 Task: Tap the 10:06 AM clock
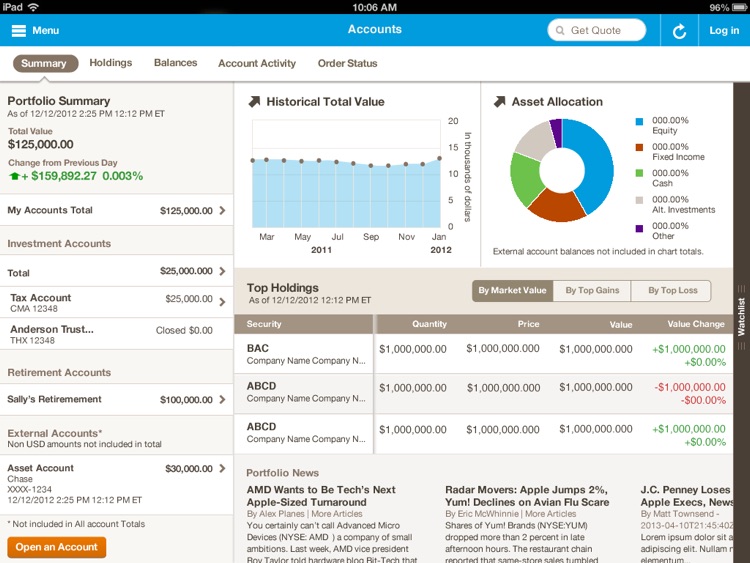point(375,7)
